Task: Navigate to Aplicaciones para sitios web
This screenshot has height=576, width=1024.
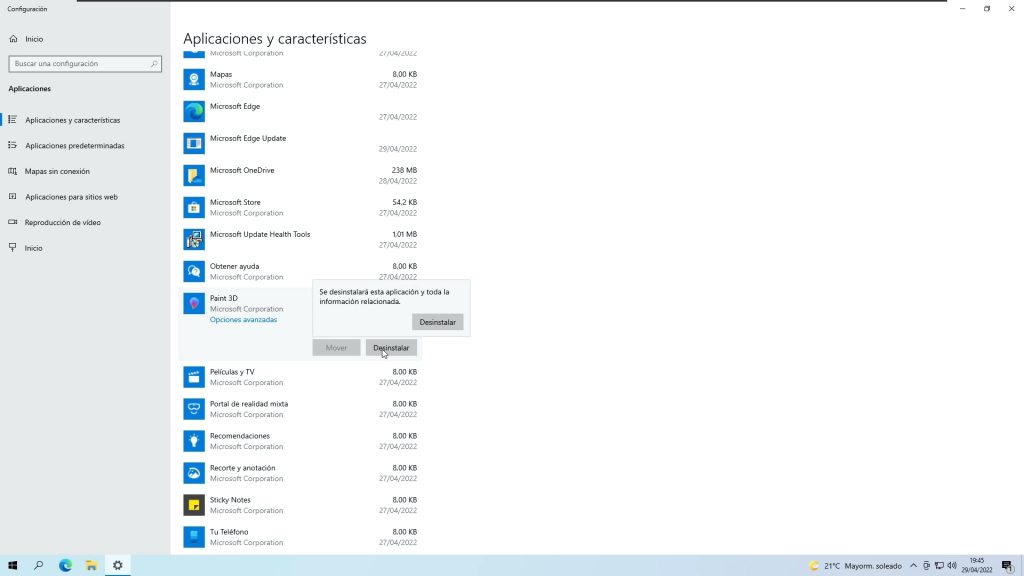Action: click(x=71, y=197)
